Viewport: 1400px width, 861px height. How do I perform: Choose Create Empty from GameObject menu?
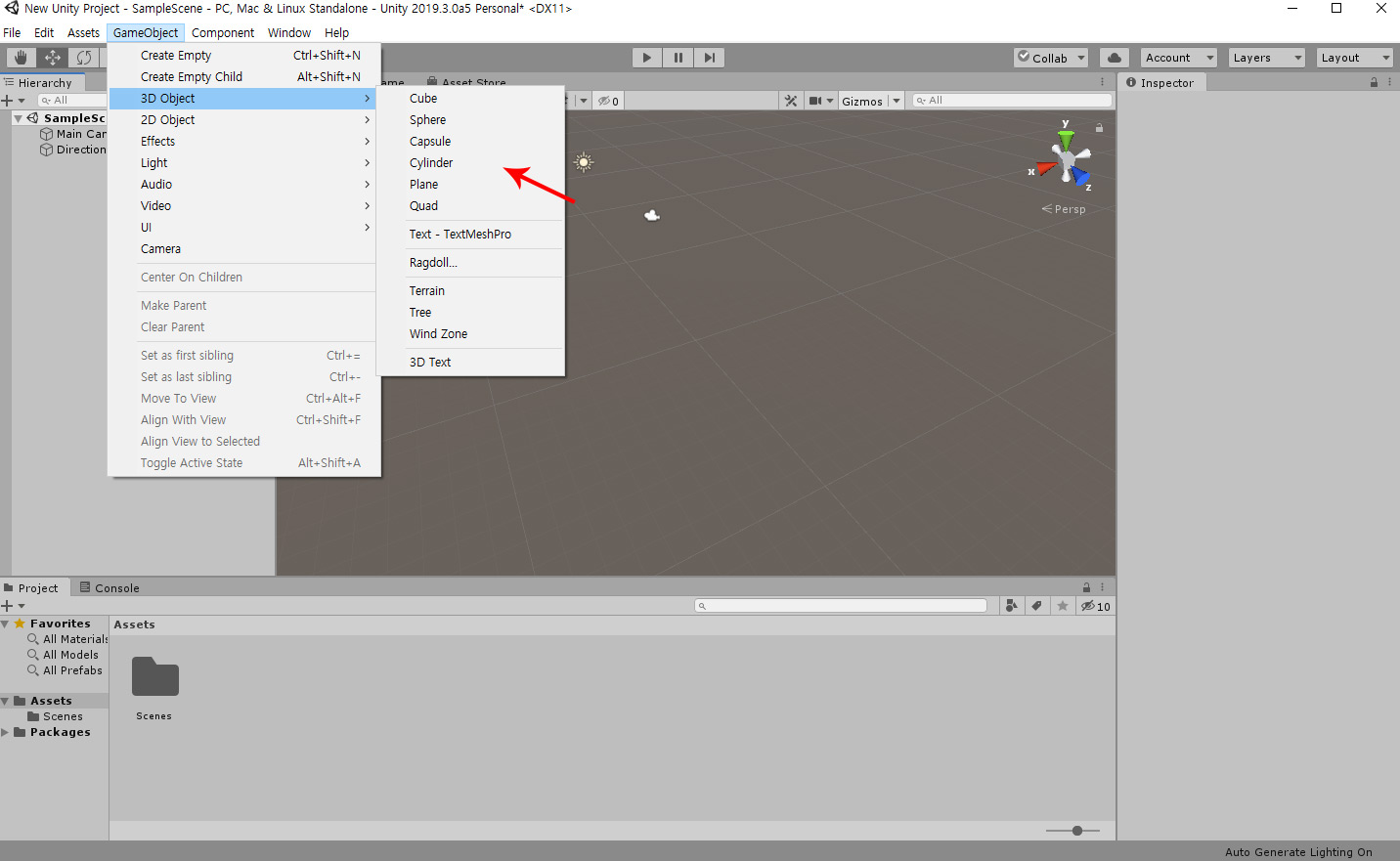[x=242, y=56]
